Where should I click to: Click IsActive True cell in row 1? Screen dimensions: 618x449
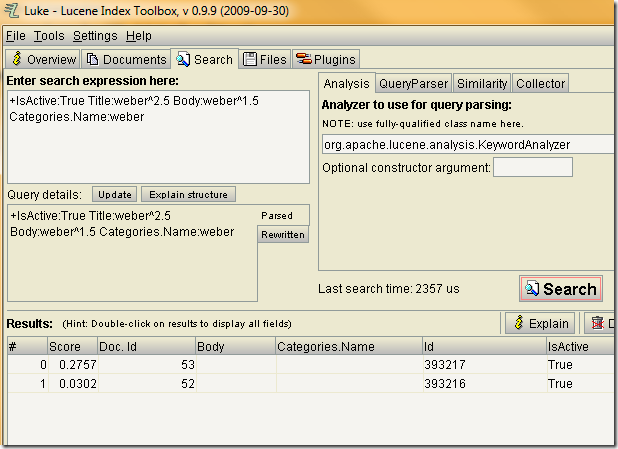click(581, 383)
